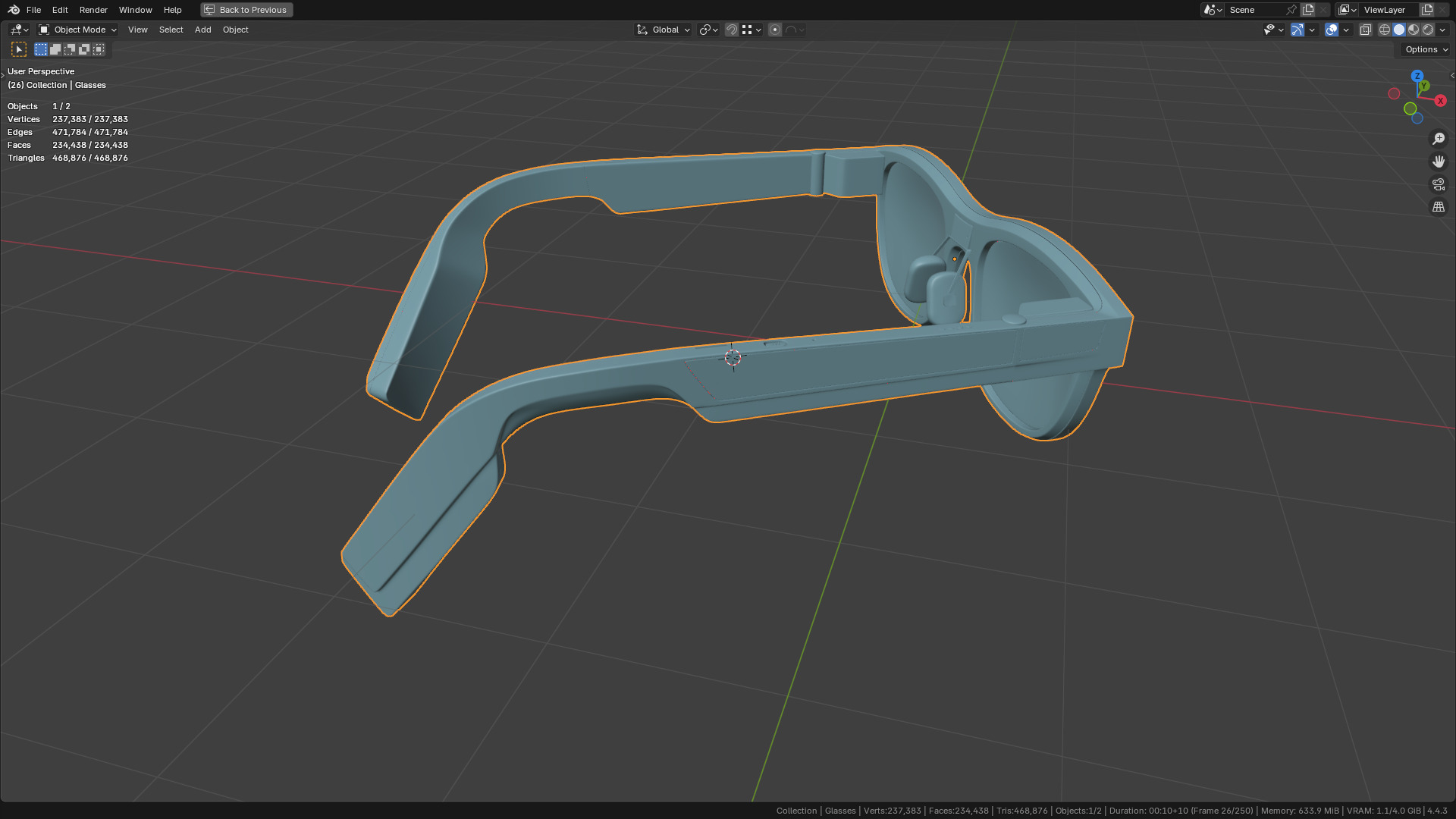
Task: Open the Add menu
Action: pos(202,30)
